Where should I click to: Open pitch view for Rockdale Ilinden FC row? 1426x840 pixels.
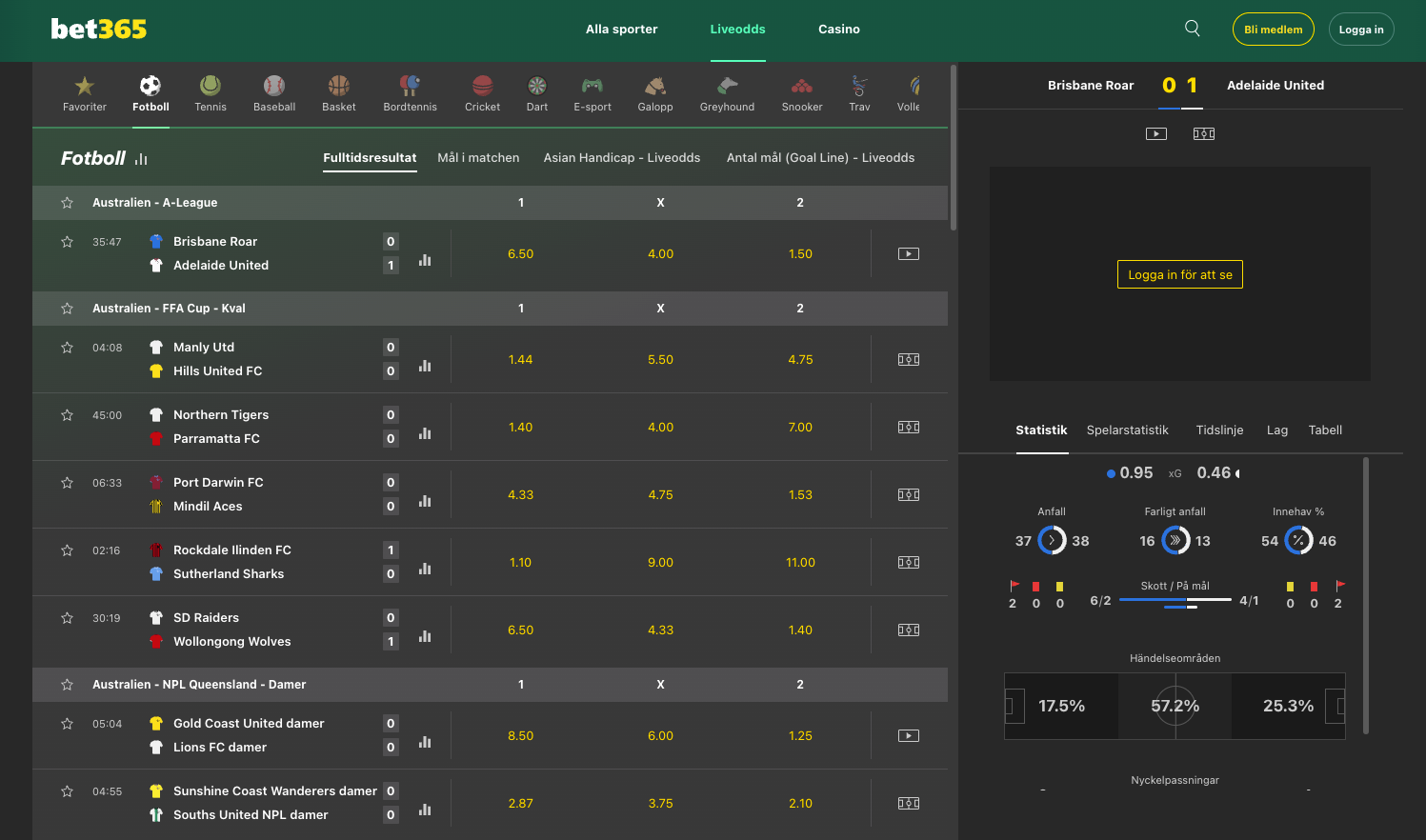coord(909,562)
